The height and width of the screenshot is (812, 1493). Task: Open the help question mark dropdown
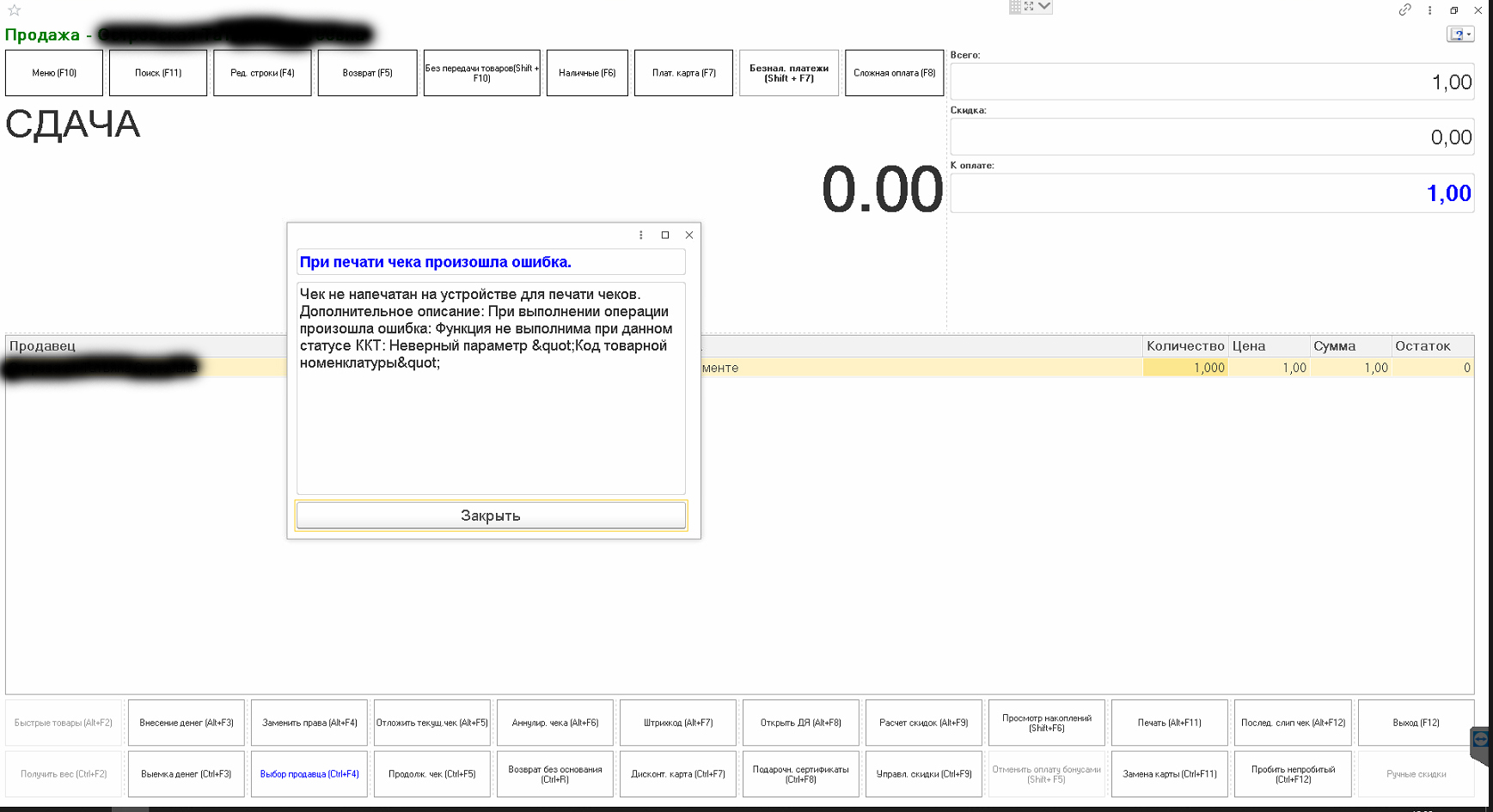[1460, 34]
